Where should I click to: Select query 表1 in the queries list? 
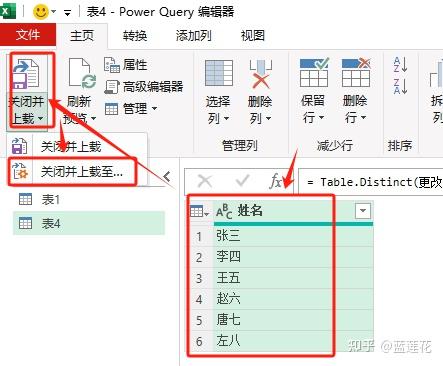pos(89,200)
